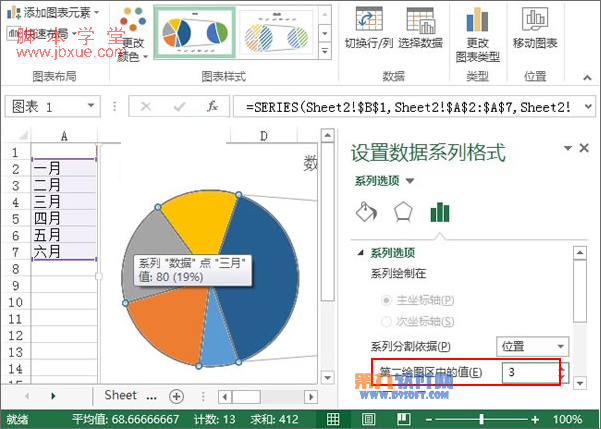Open the Effects pentagon tab in format pane
The image size is (601, 429).
click(402, 211)
